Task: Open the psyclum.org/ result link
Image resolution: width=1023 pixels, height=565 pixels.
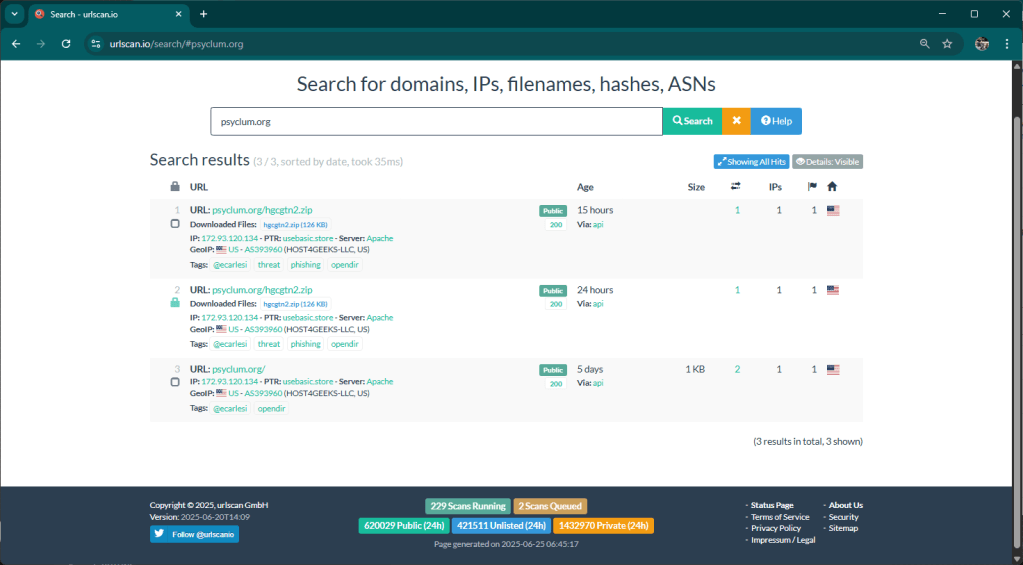Action: click(238, 369)
